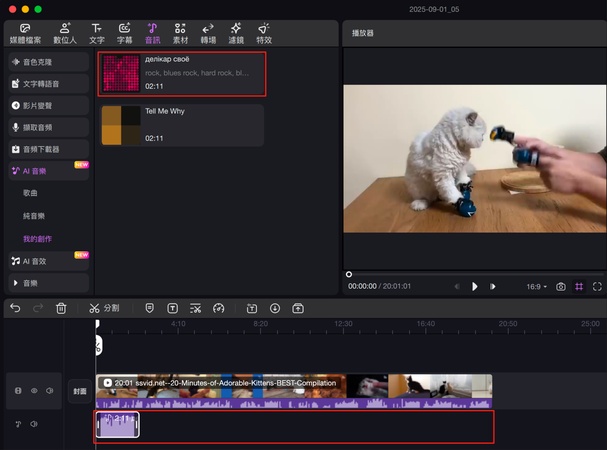Open the 媒體檔案 media tab
The height and width of the screenshot is (450, 607).
[25, 34]
